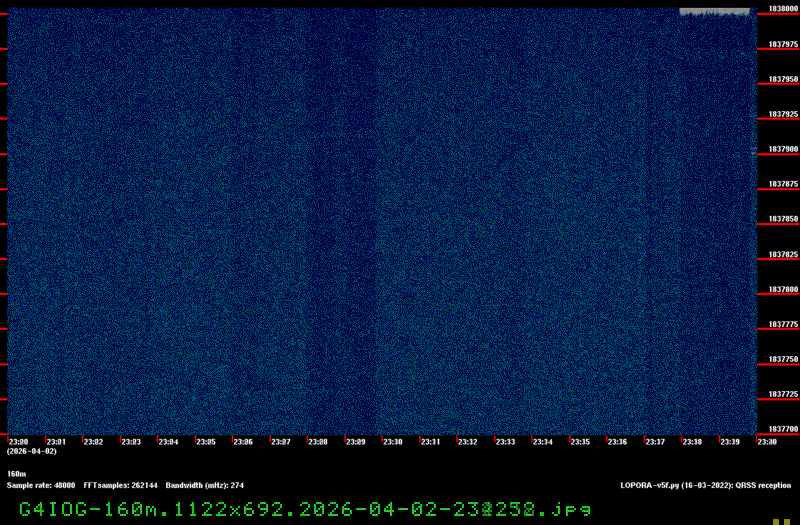Screen dimensions: 800x525
Task: Click the 23:06 time marker
Action: [x=243, y=442]
